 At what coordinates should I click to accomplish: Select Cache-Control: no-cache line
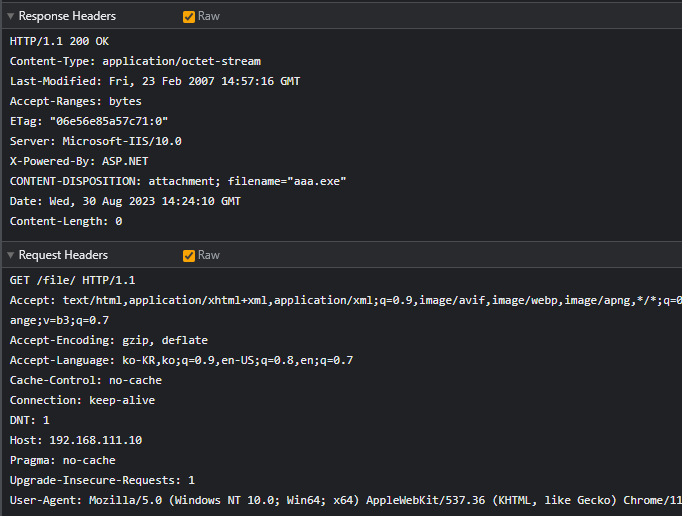[86, 380]
